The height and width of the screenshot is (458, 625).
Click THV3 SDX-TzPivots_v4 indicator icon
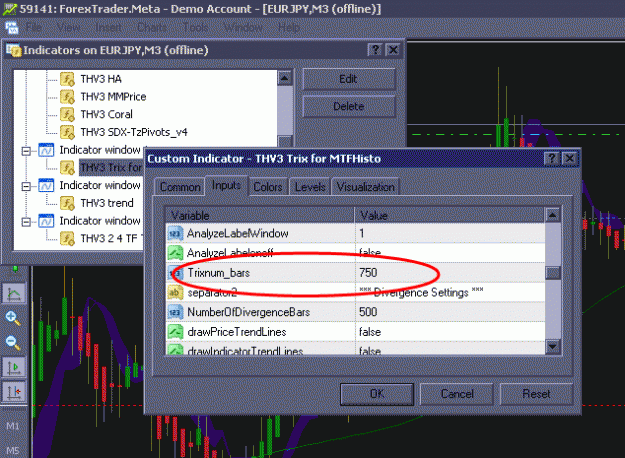pos(67,132)
